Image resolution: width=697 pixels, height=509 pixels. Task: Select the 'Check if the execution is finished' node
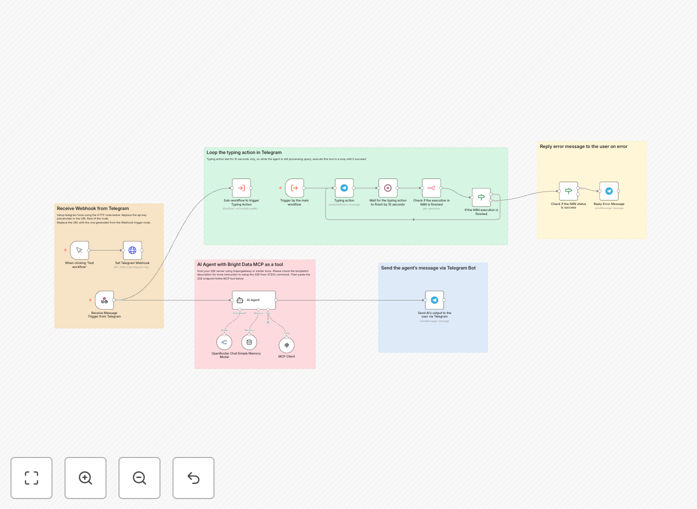[x=431, y=188]
